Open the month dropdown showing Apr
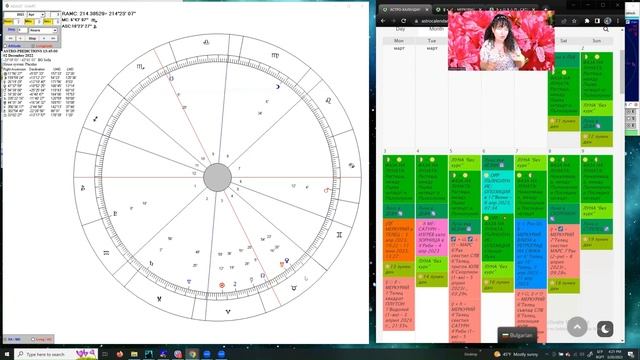The image size is (640, 360). (36, 14)
